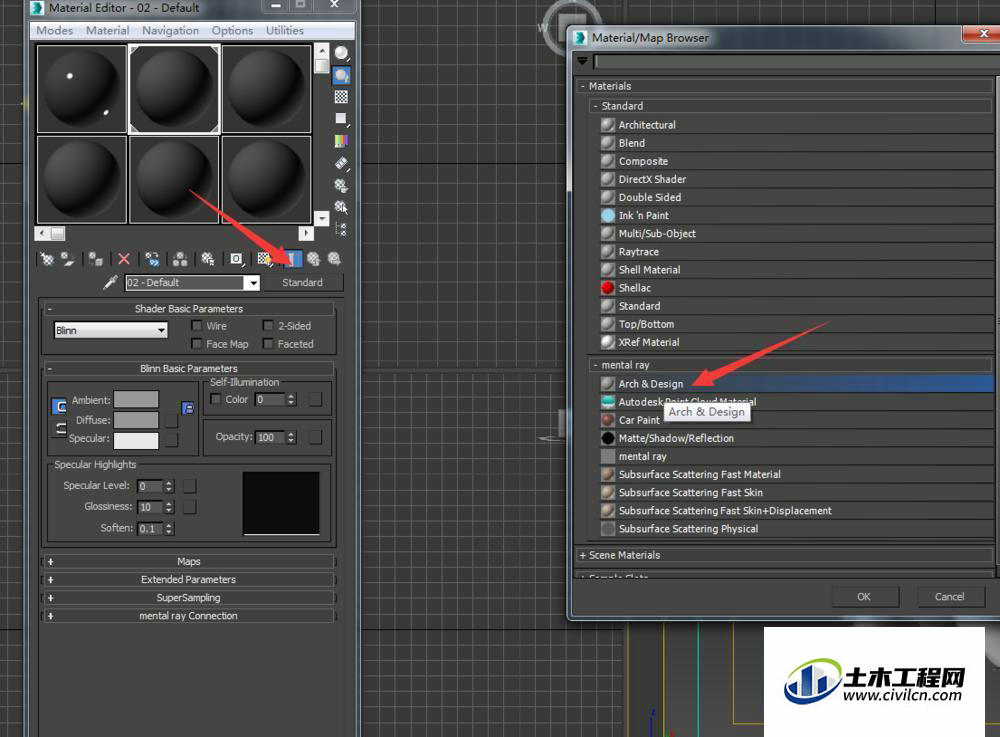Open the Material ID Channel flyout
The height and width of the screenshot is (737, 1000).
236,259
